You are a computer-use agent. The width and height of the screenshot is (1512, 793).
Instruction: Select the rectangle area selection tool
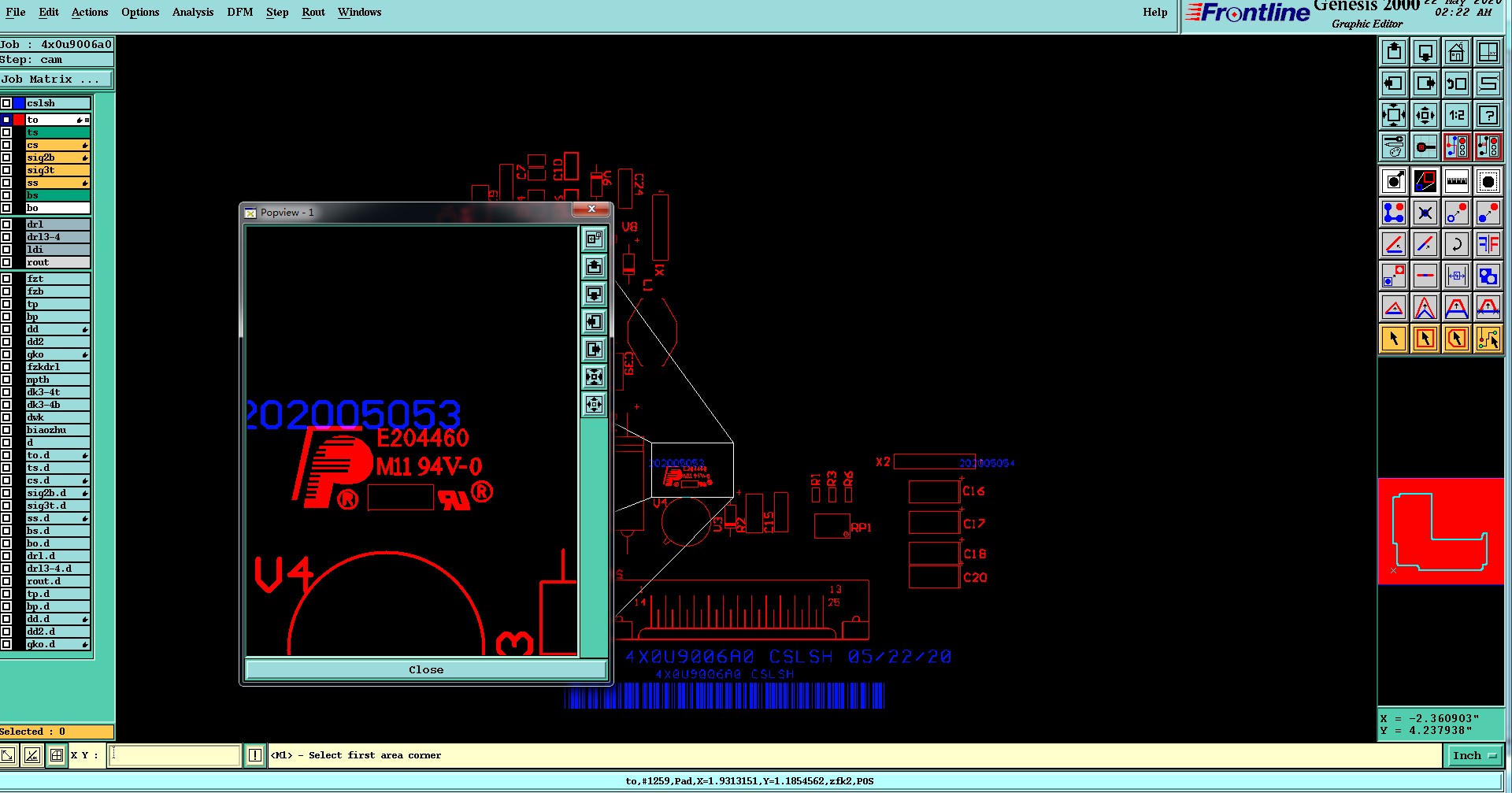click(x=1425, y=339)
